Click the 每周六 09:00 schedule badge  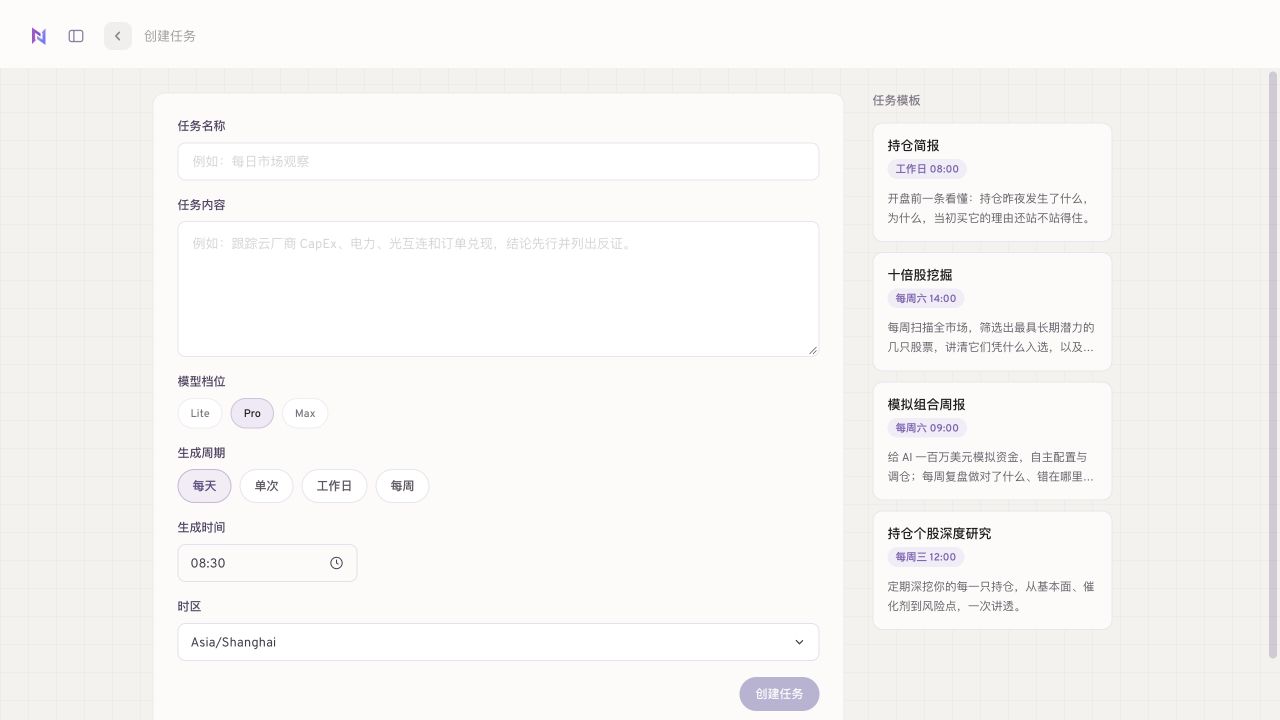[x=927, y=428]
